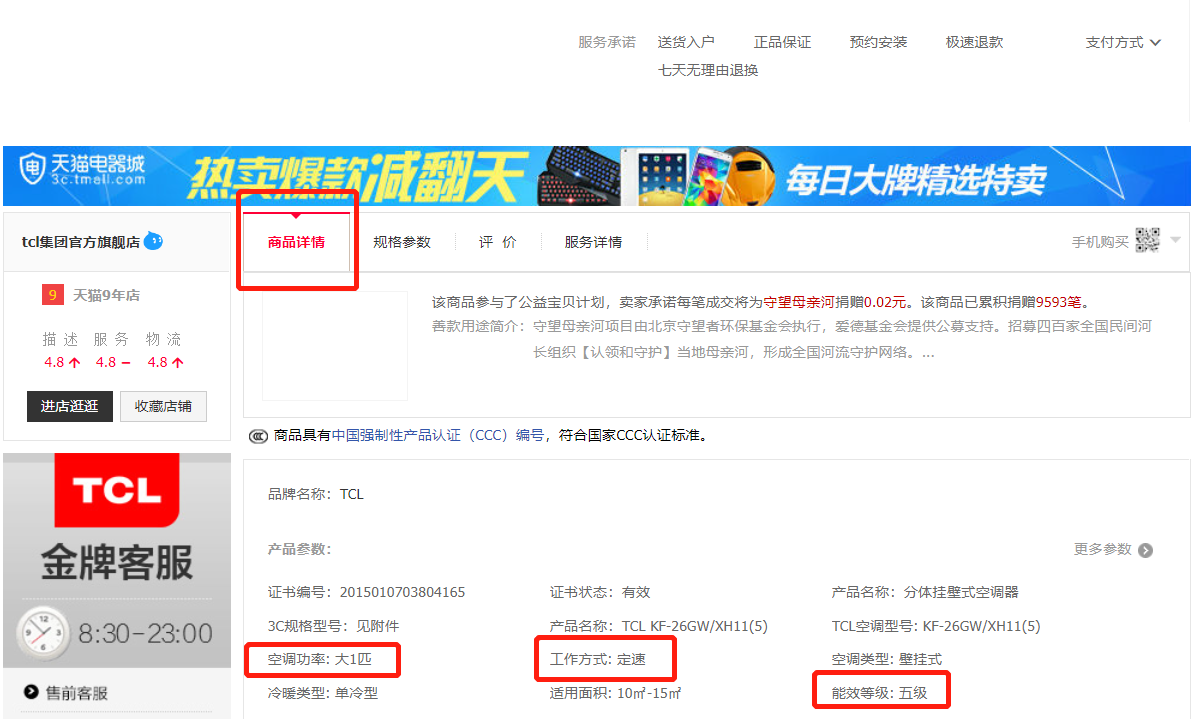Select the 3C规格型号: 见附件 text

click(x=333, y=626)
